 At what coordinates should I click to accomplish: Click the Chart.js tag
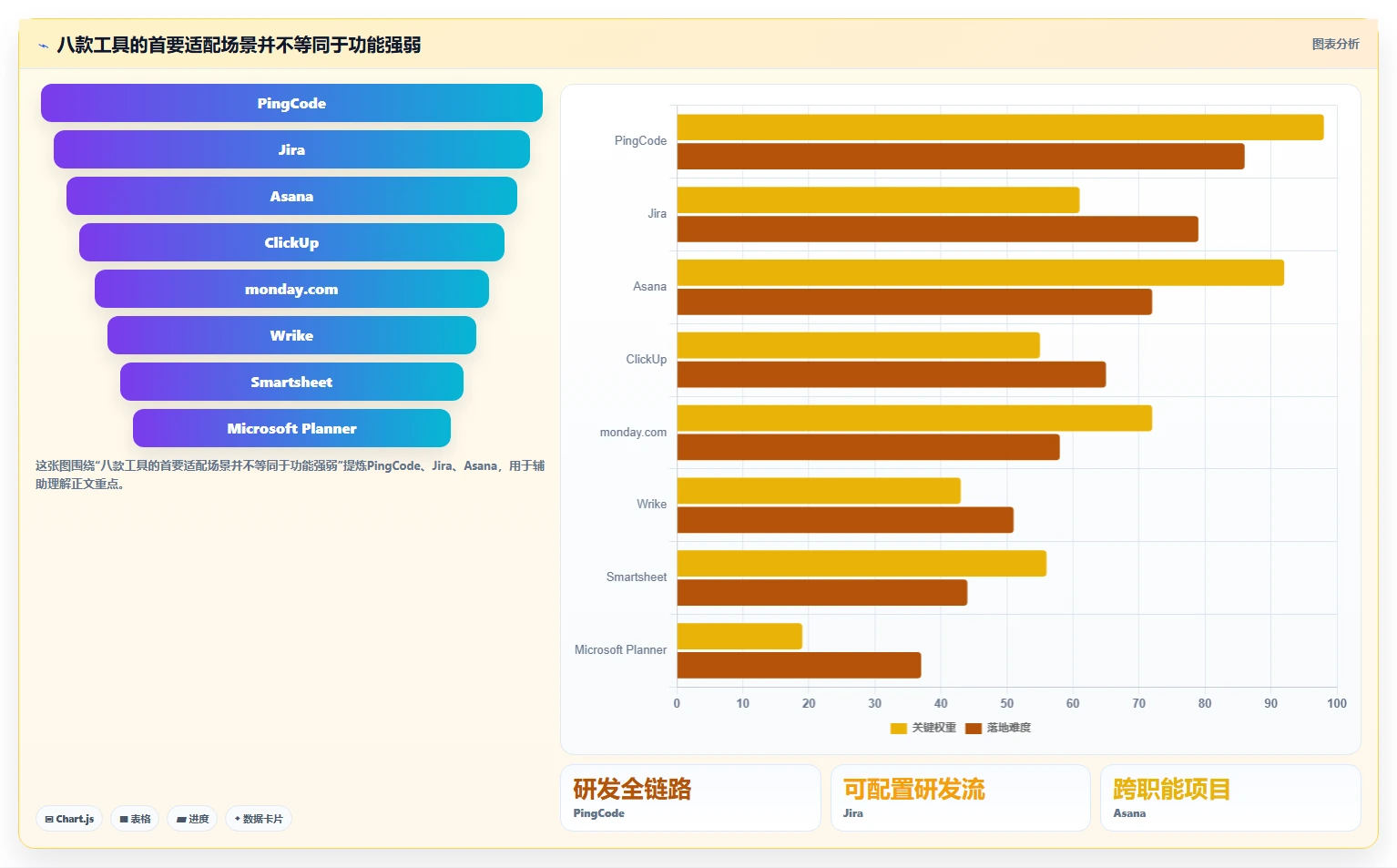(x=69, y=819)
